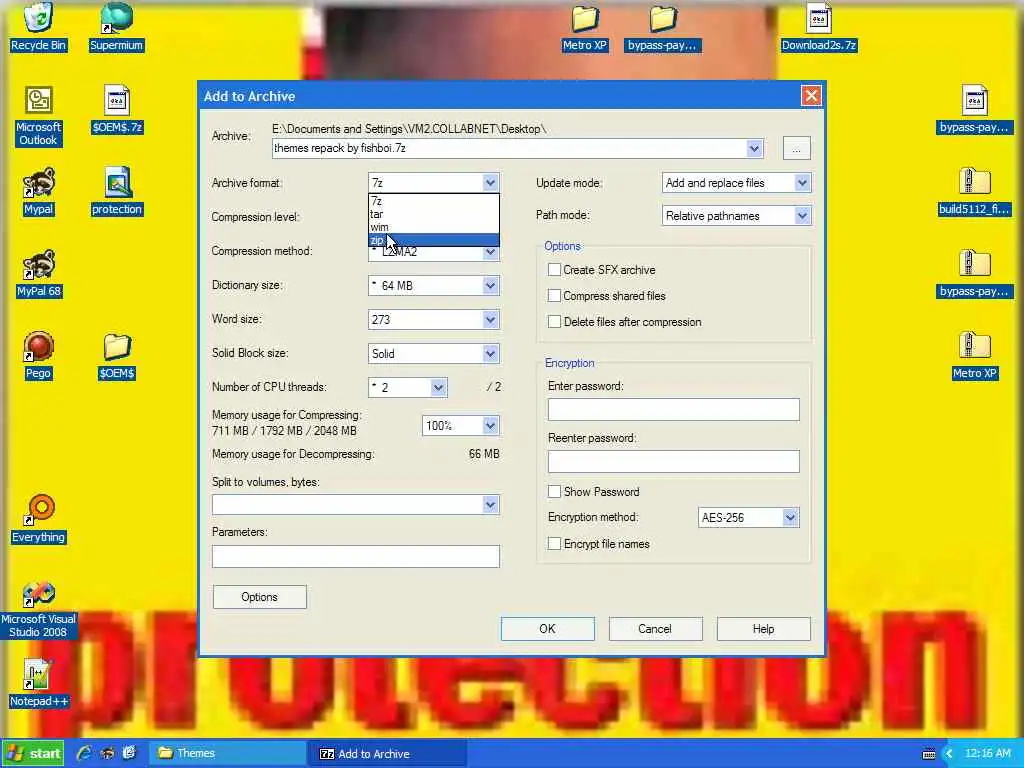The height and width of the screenshot is (768, 1024).
Task: Click OK to create the archive
Action: (x=547, y=629)
